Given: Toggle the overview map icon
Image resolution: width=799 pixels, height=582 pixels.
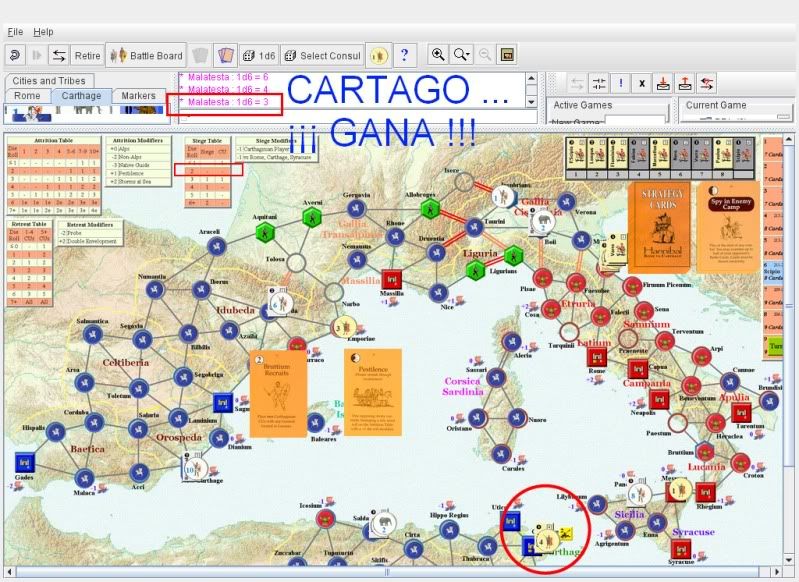Looking at the screenshot, I should coord(507,55).
